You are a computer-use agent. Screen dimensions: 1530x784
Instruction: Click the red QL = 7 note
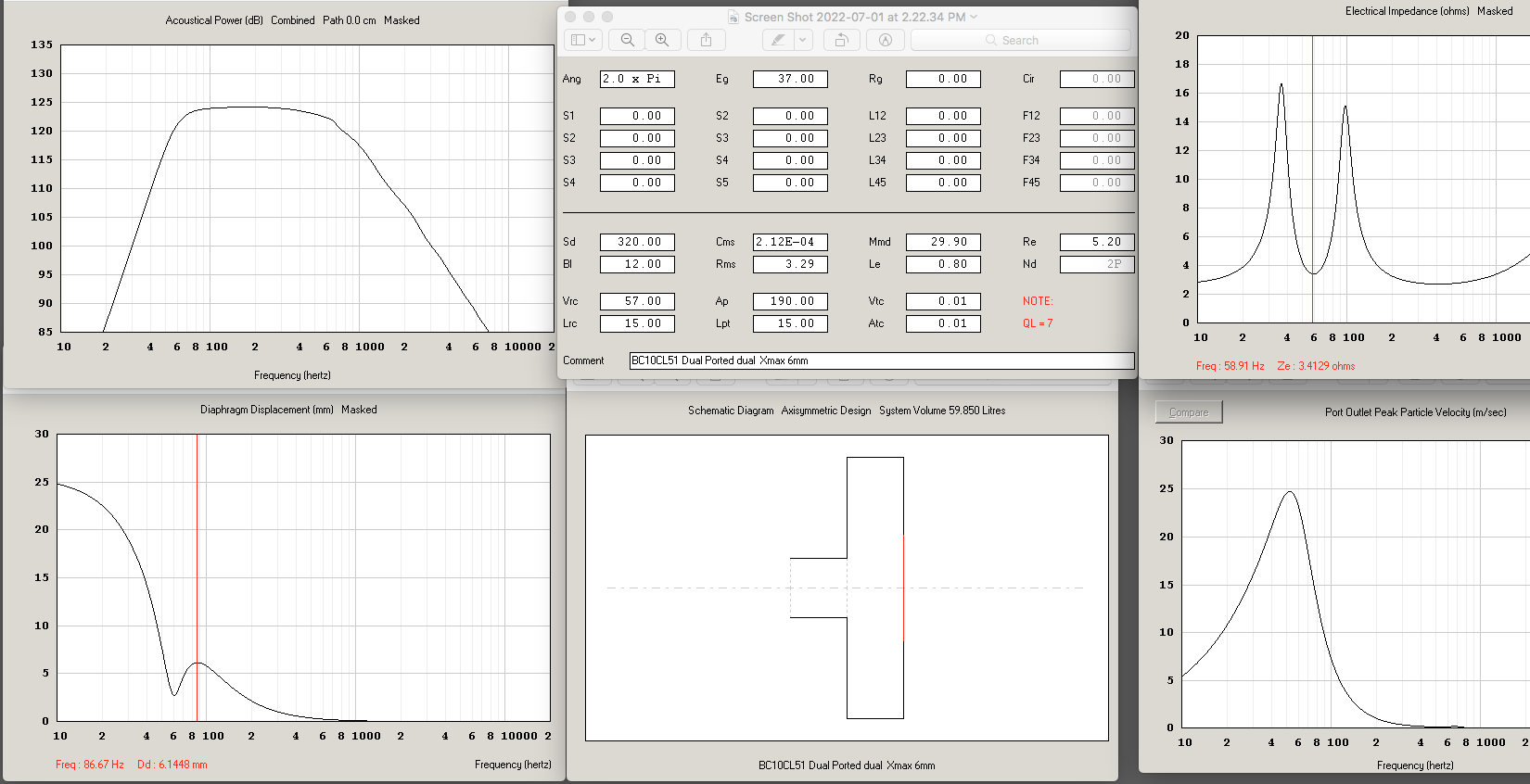click(x=1038, y=323)
